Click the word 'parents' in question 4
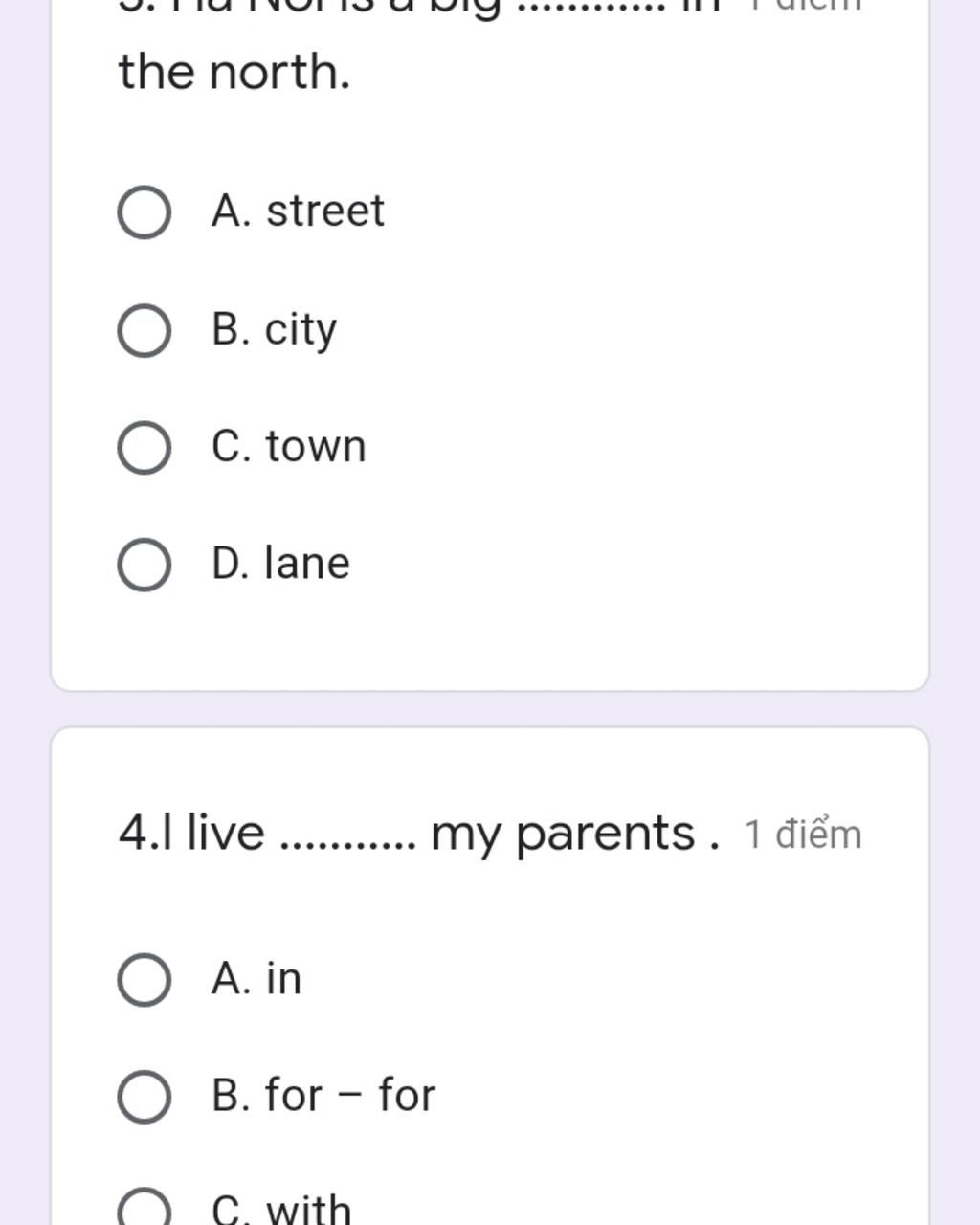This screenshot has width=980, height=1225. (606, 833)
